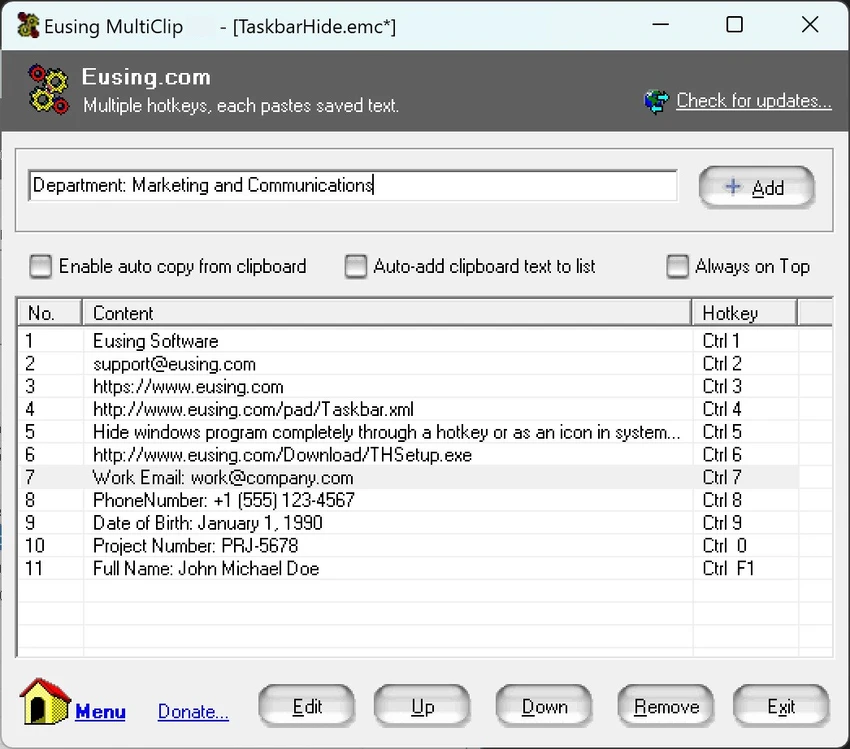Screen dimensions: 850x749
Task: Click the Content column header
Action: (387, 313)
